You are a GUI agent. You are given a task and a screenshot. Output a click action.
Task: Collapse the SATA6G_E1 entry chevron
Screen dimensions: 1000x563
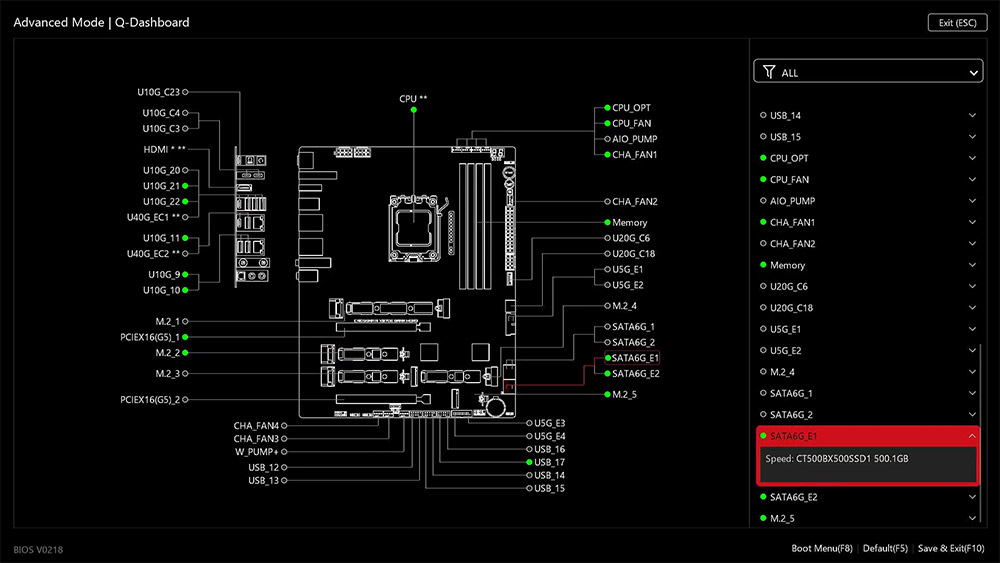972,436
